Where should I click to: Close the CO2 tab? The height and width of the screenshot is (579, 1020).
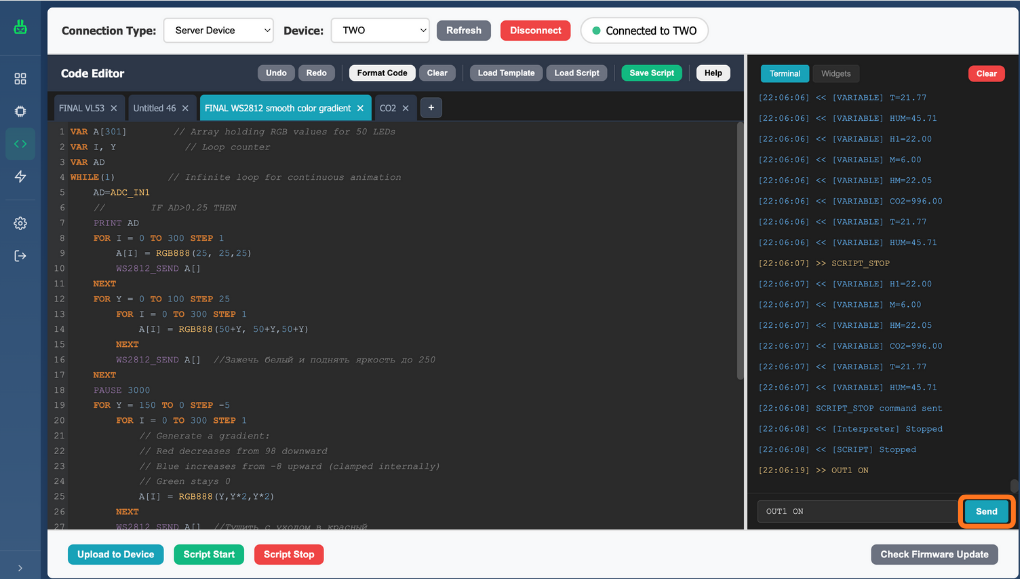(406, 108)
